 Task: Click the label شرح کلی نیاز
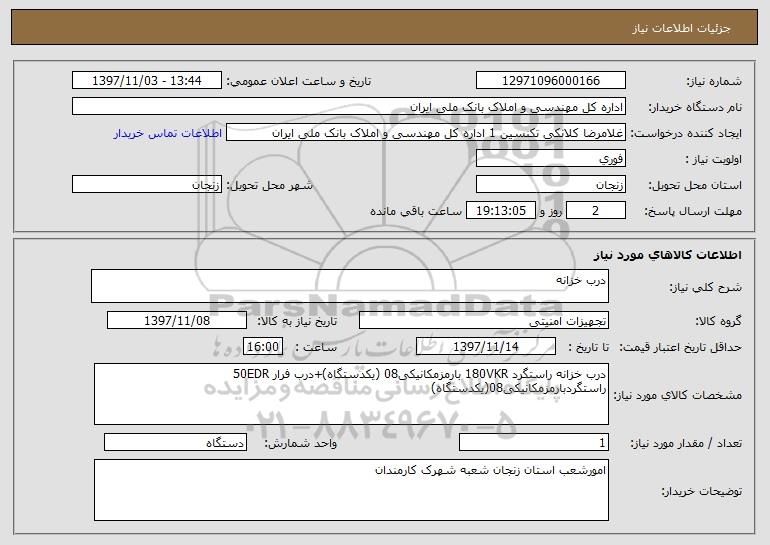click(705, 288)
